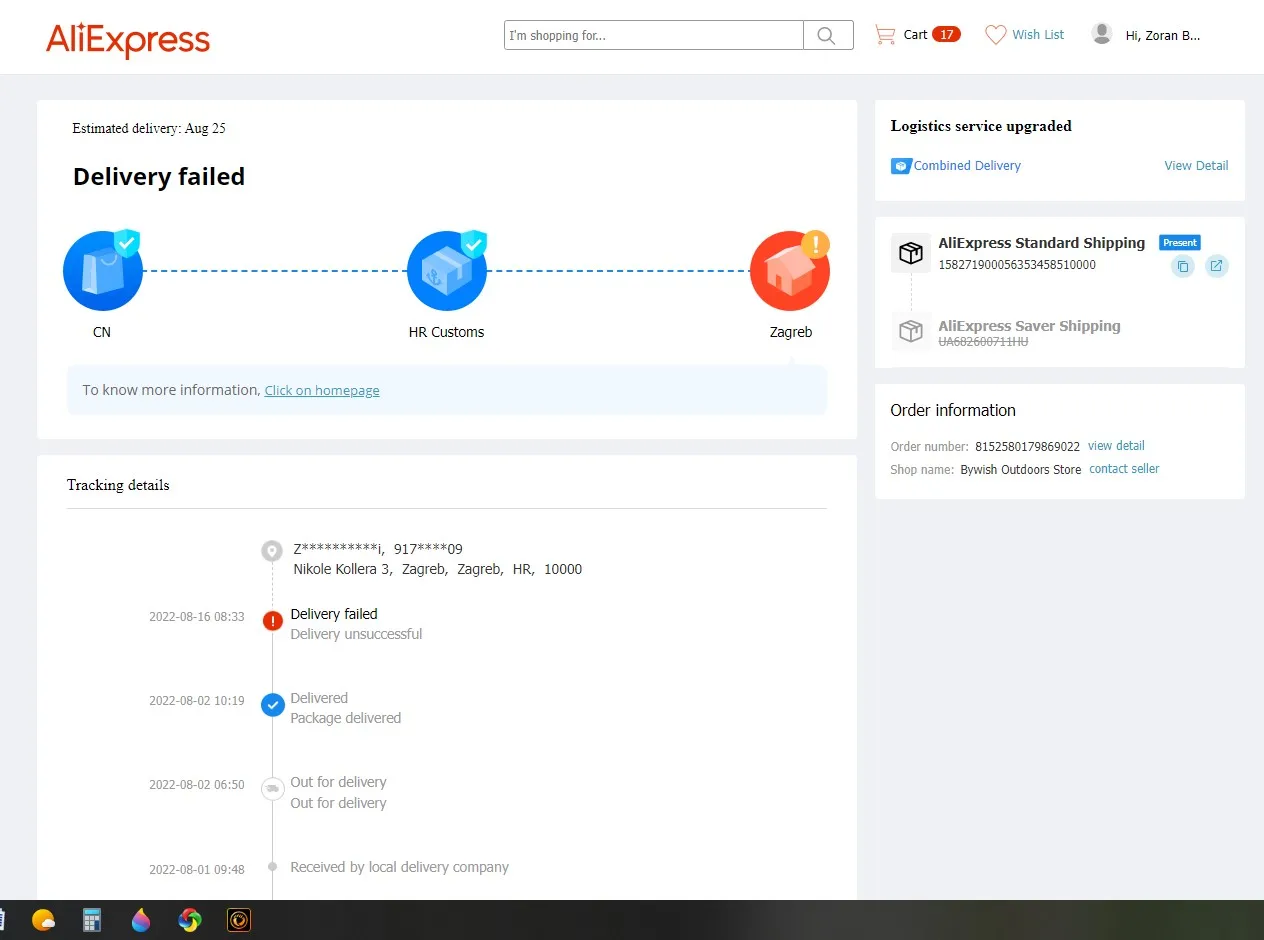Click the Combined Delivery blue box icon

tap(901, 166)
